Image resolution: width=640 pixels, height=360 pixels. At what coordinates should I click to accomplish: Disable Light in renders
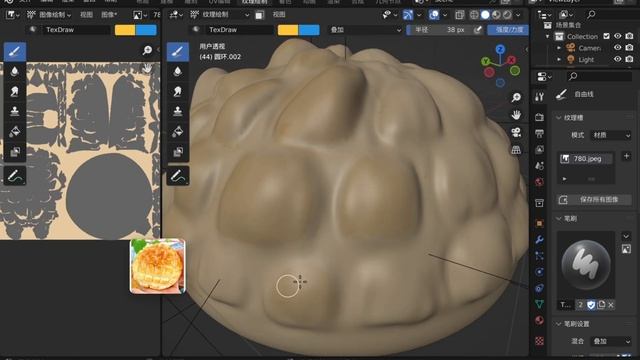[629, 59]
